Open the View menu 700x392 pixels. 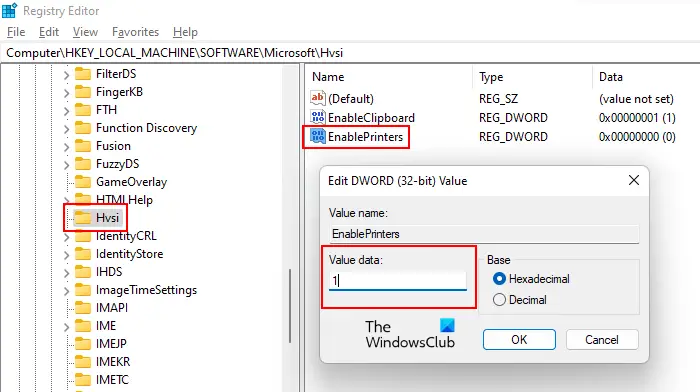[x=85, y=32]
